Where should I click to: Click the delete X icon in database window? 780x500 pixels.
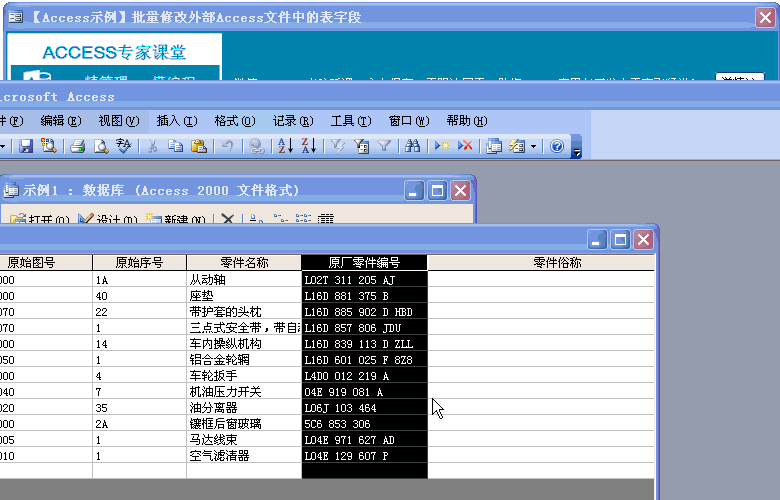[x=227, y=219]
